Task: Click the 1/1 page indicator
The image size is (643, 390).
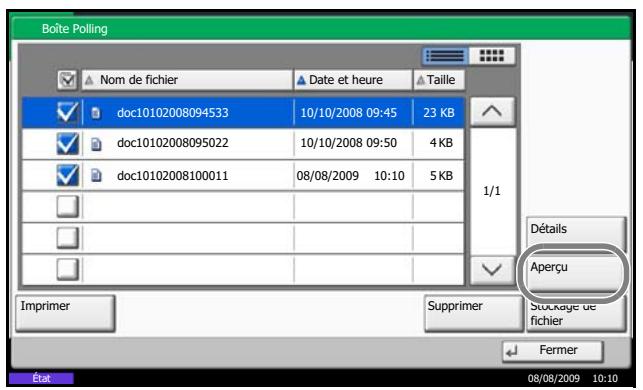Action: coord(492,191)
